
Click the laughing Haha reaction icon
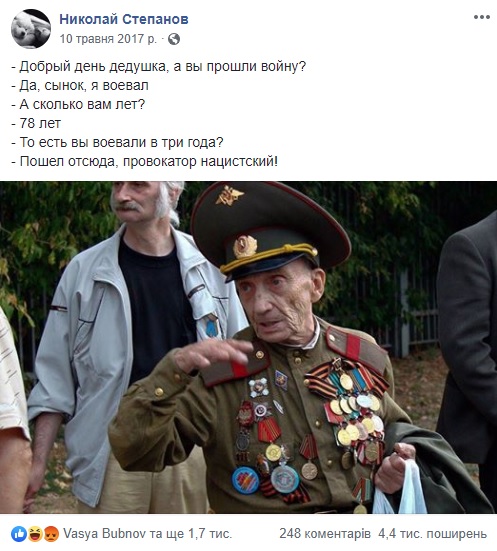point(35,534)
